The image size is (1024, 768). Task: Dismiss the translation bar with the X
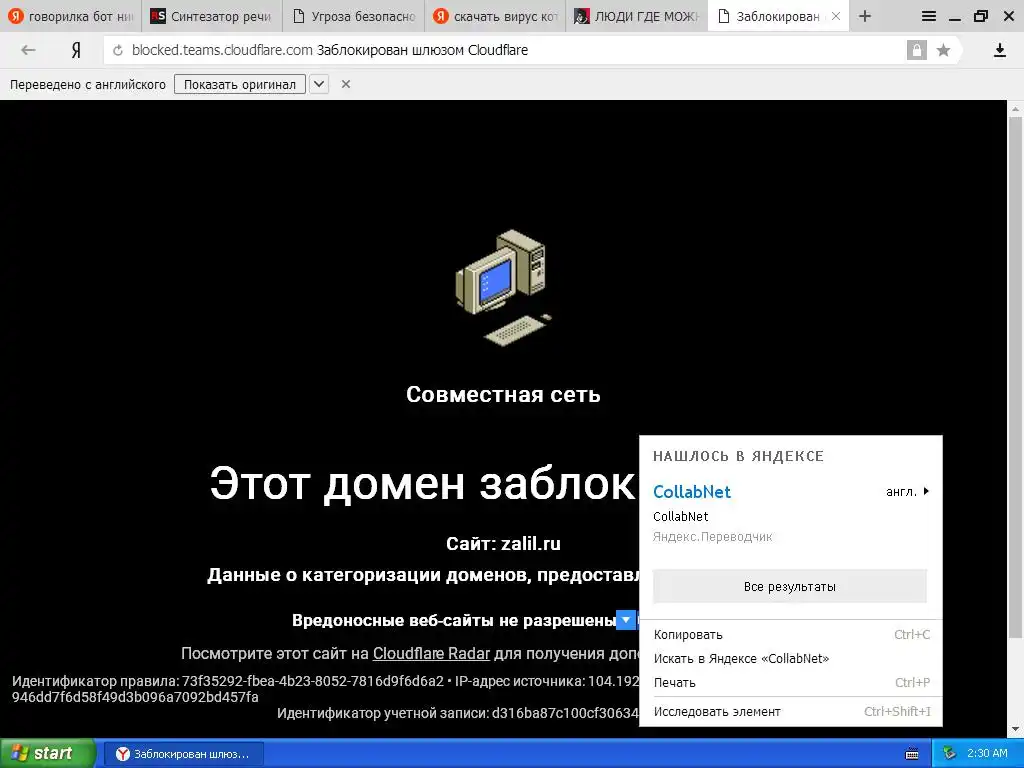[346, 84]
